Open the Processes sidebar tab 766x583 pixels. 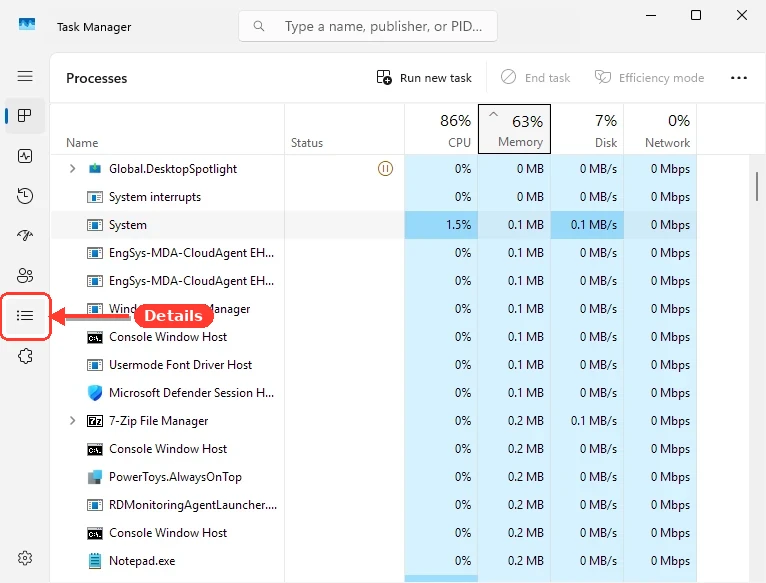pos(25,116)
